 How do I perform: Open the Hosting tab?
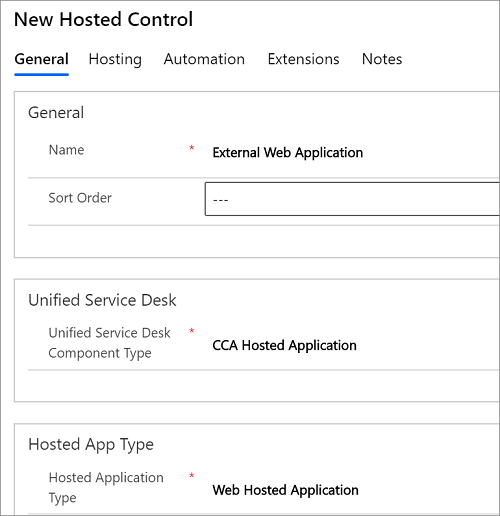(x=115, y=59)
